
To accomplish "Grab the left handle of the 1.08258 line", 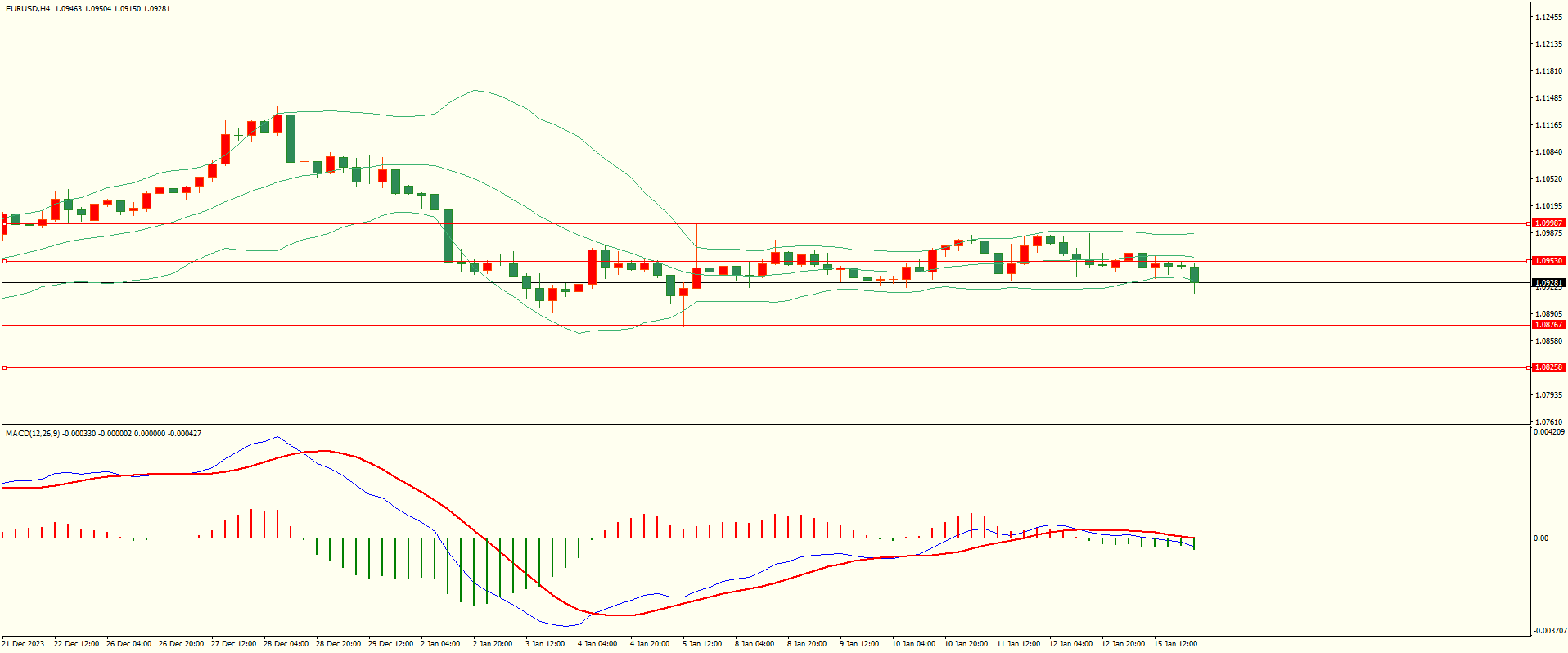I will coord(4,368).
